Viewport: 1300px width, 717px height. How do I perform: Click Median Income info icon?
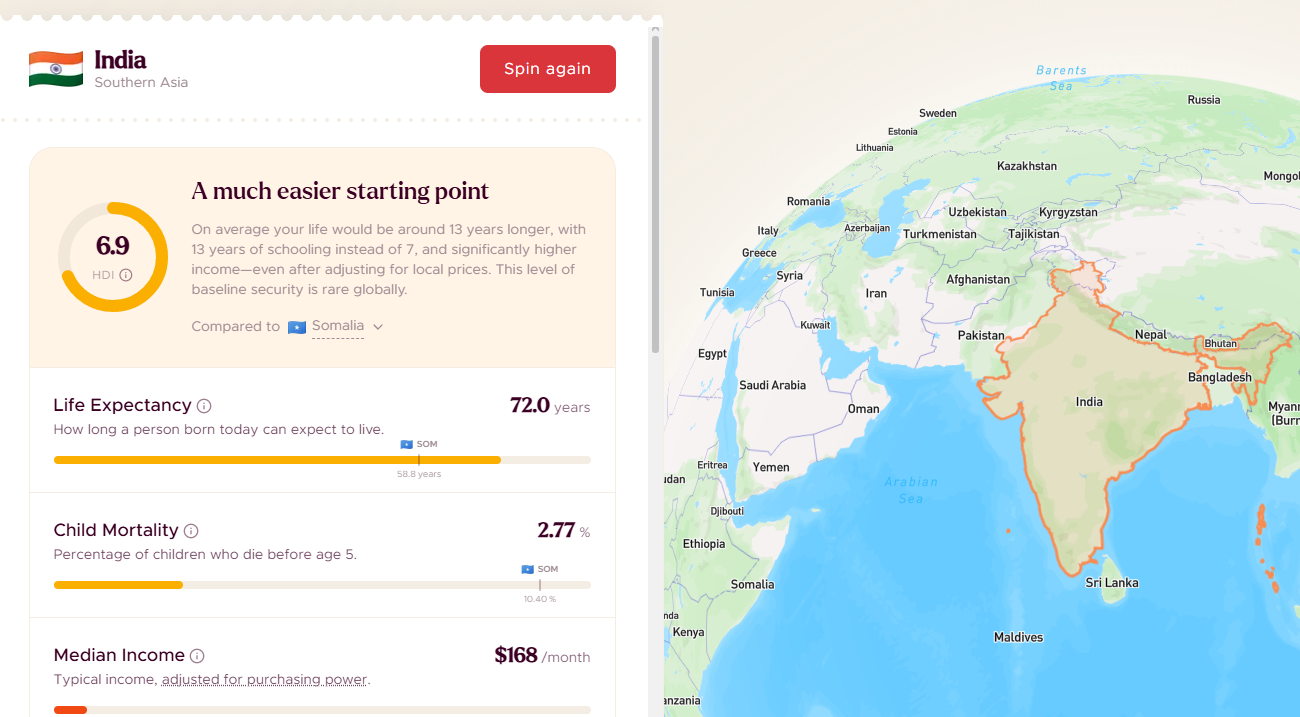(197, 656)
